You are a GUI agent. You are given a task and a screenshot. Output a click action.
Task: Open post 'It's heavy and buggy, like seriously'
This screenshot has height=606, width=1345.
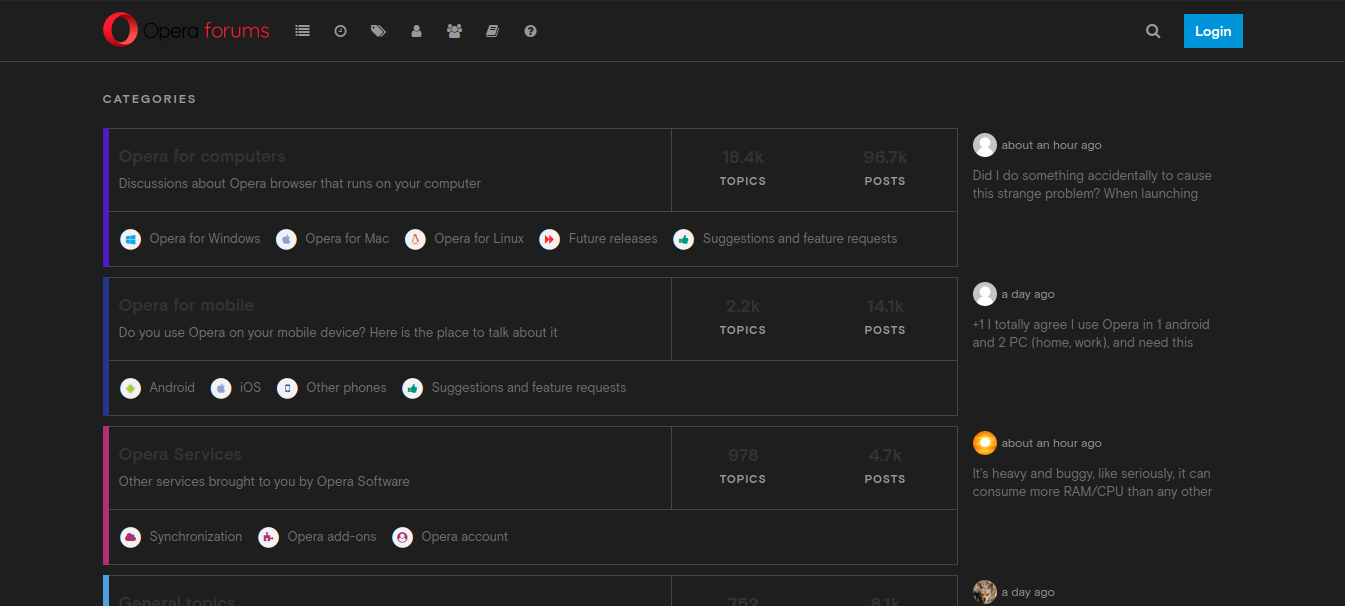point(1092,483)
